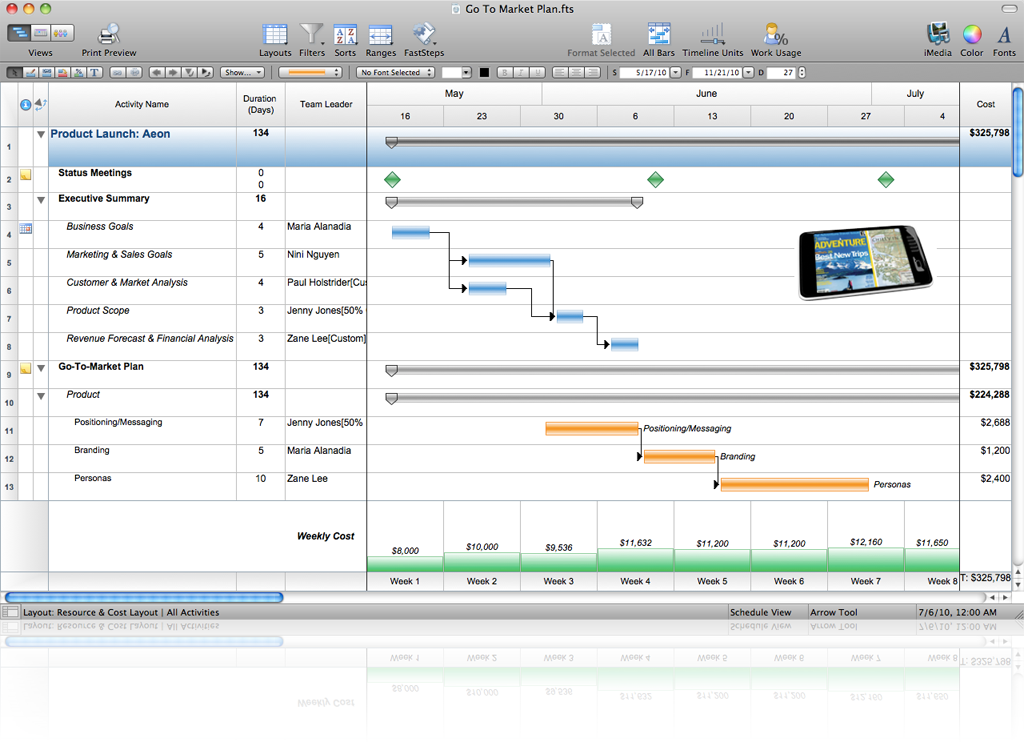This screenshot has height=742, width=1024.
Task: Click the black color swatch
Action: (485, 72)
